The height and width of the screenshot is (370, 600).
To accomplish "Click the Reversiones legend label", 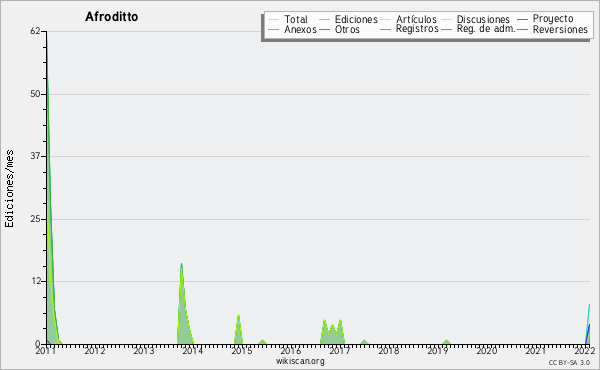I will [x=560, y=29].
